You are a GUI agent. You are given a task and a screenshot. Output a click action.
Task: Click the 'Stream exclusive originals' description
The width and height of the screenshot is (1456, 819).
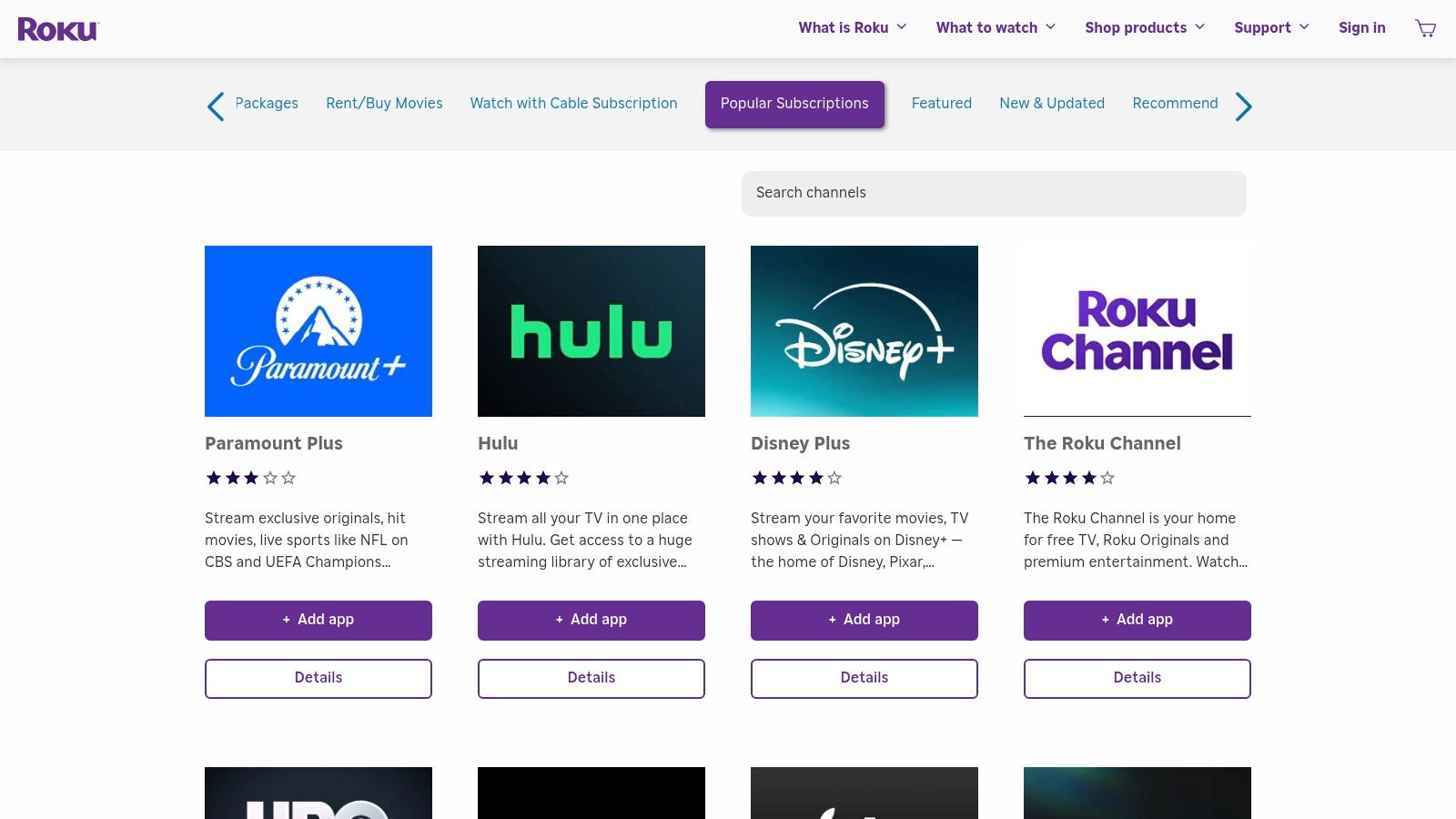tap(307, 540)
